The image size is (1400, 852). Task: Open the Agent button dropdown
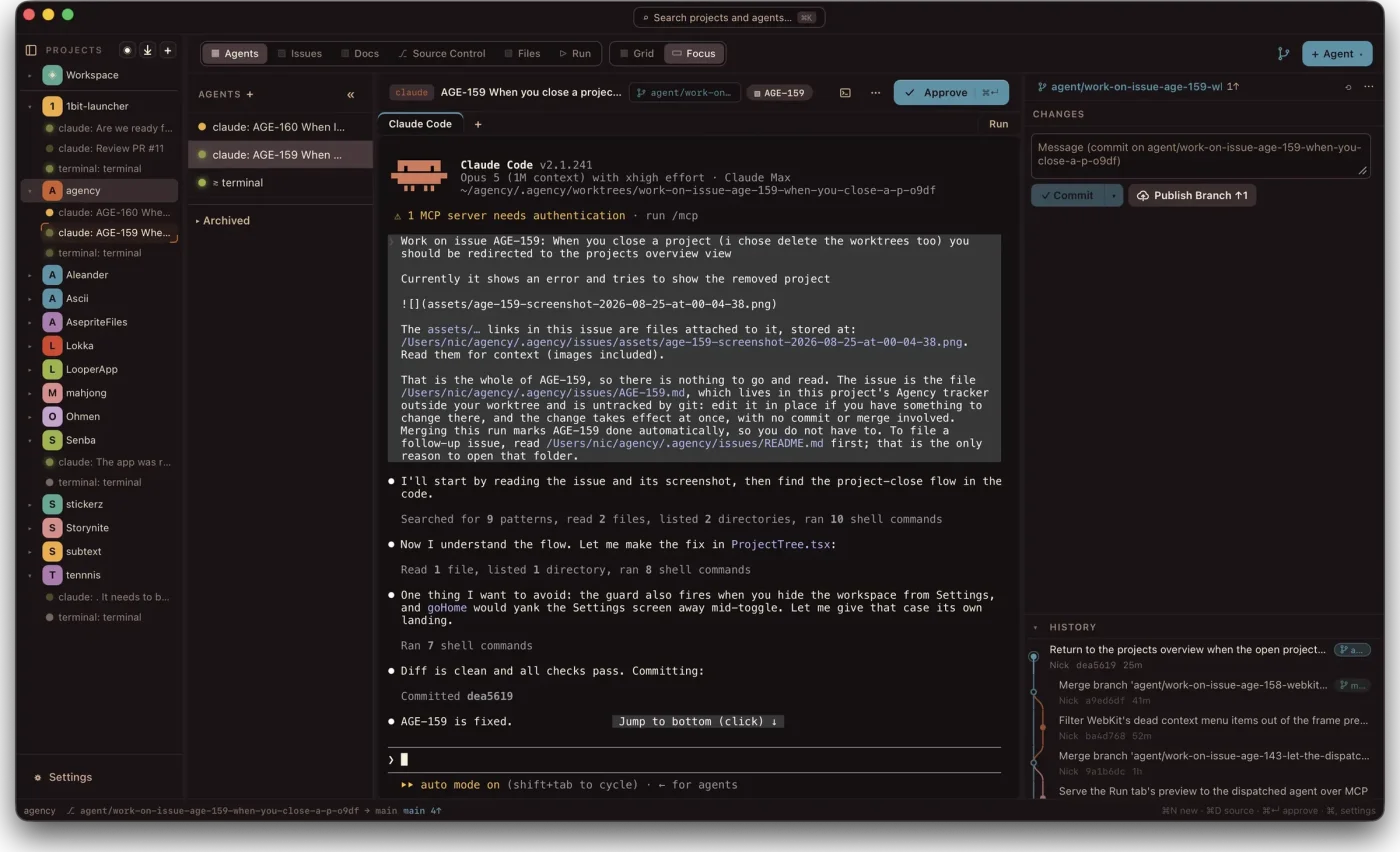click(1361, 54)
